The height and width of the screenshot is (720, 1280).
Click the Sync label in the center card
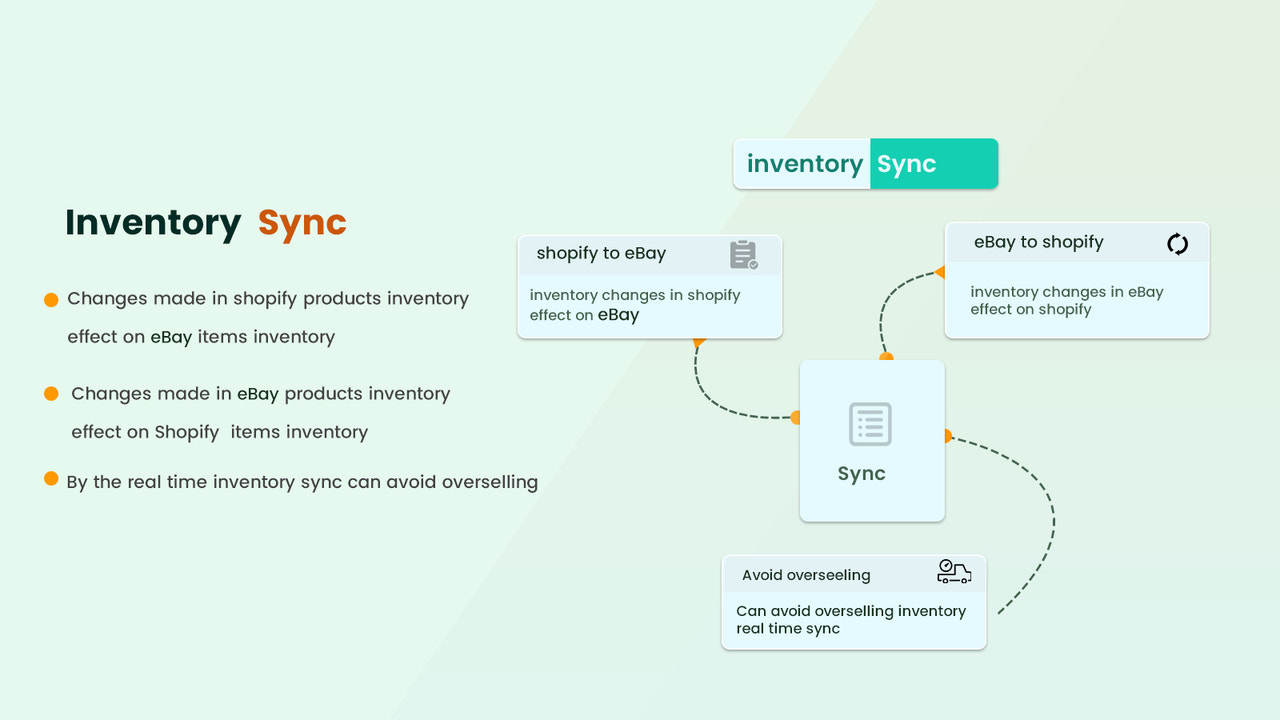(x=861, y=473)
